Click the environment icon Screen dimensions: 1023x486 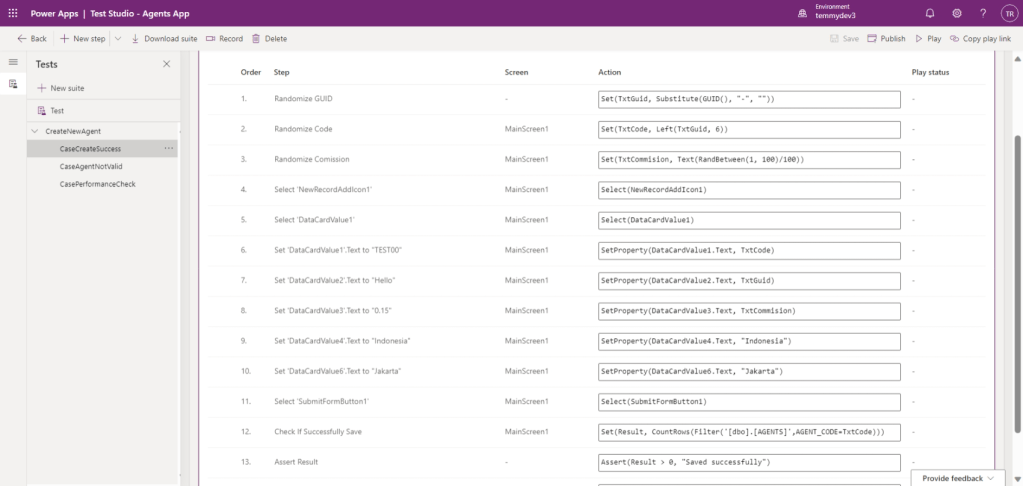click(x=802, y=14)
